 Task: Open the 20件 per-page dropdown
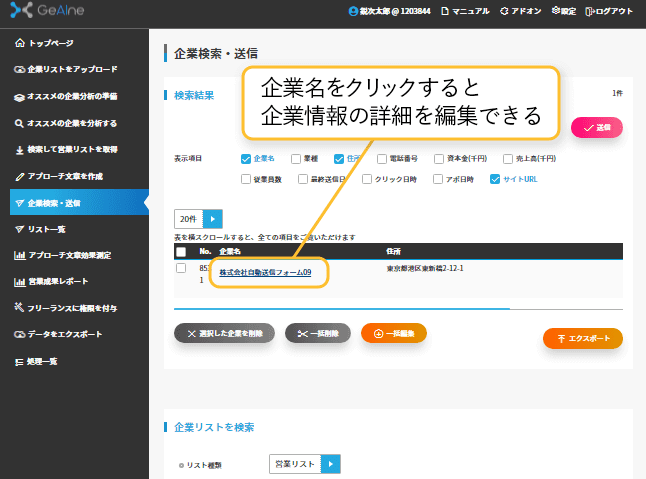[x=198, y=219]
